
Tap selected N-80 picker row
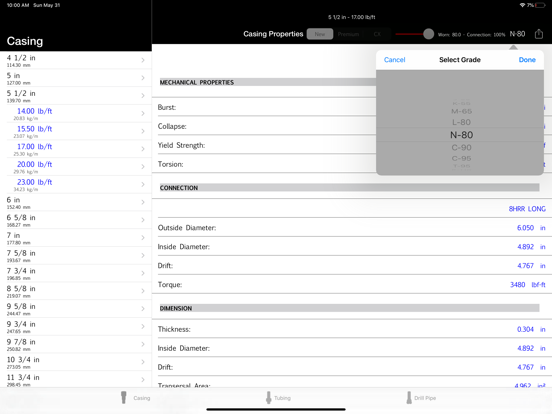461,135
